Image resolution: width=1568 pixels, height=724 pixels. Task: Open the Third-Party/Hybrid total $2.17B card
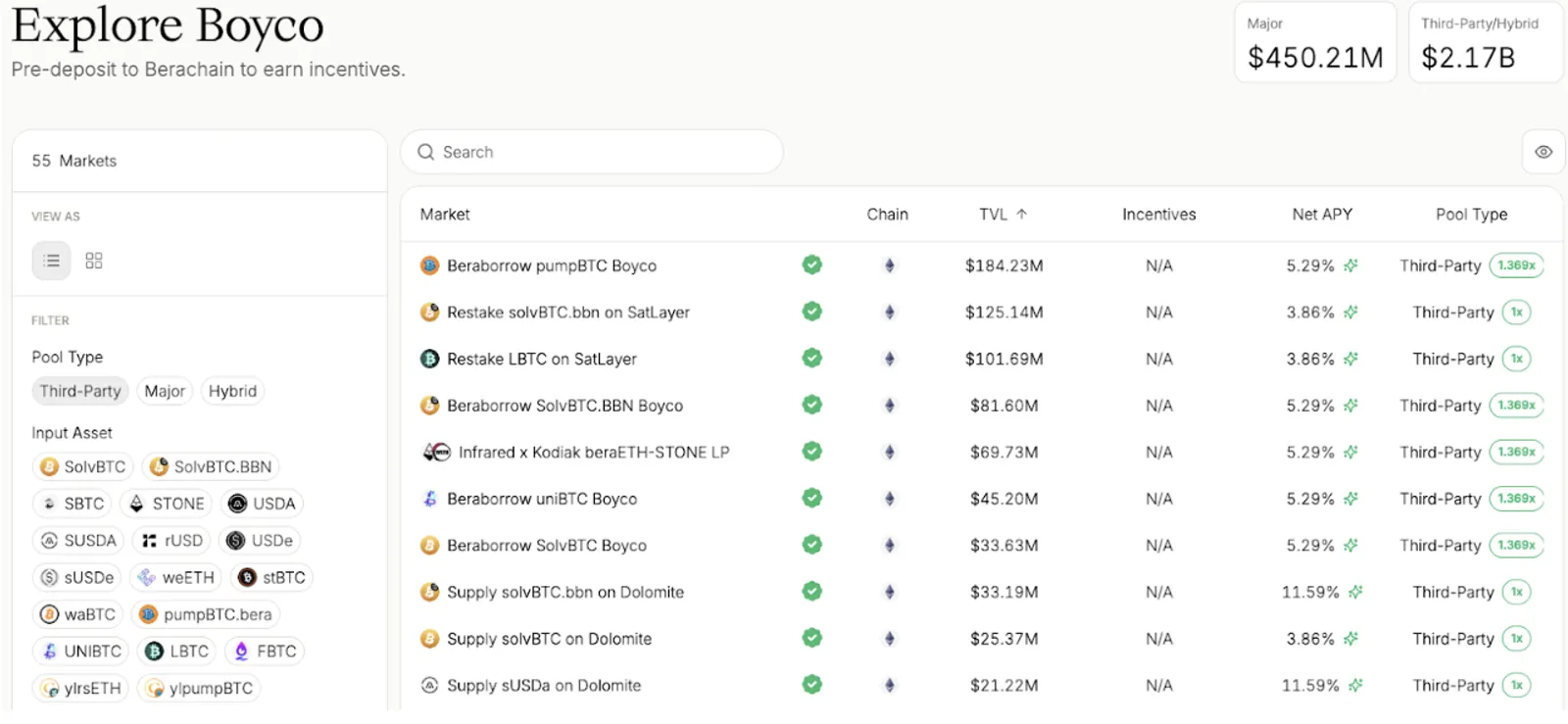1486,42
